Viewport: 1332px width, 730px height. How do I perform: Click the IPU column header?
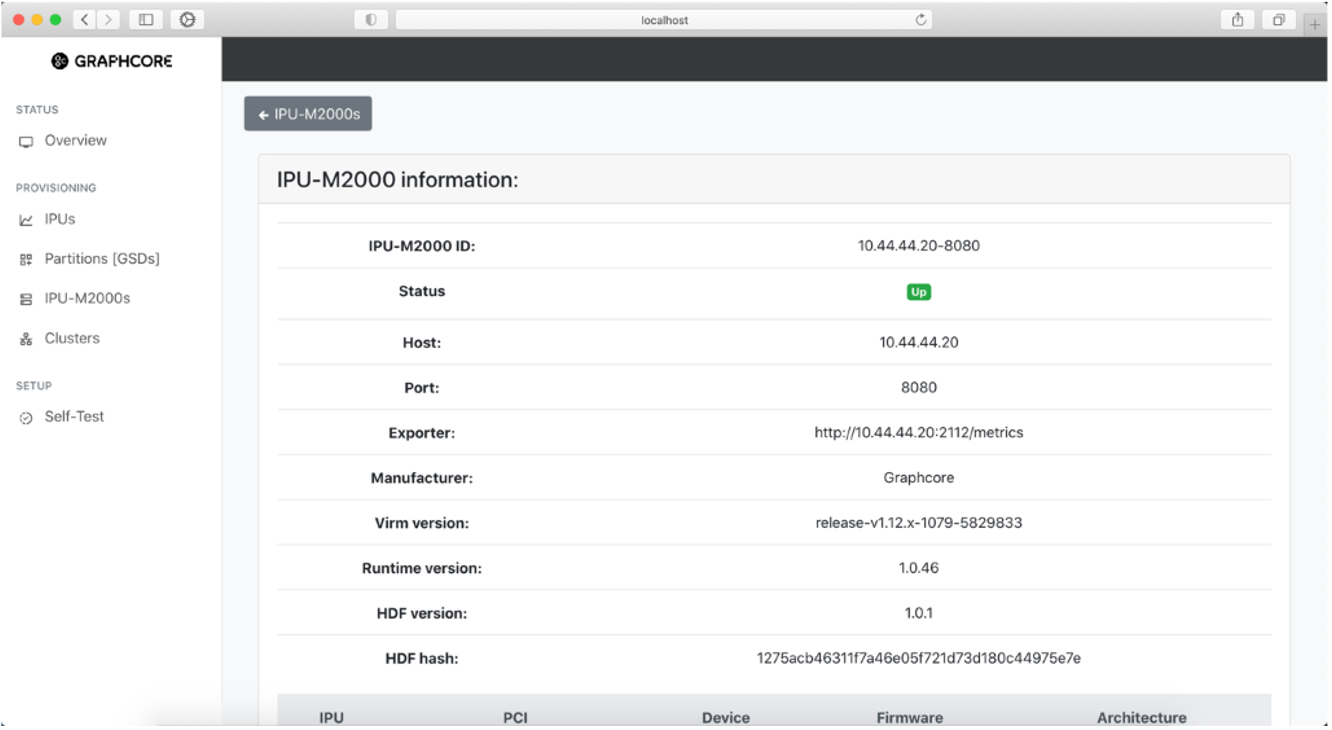click(x=331, y=717)
